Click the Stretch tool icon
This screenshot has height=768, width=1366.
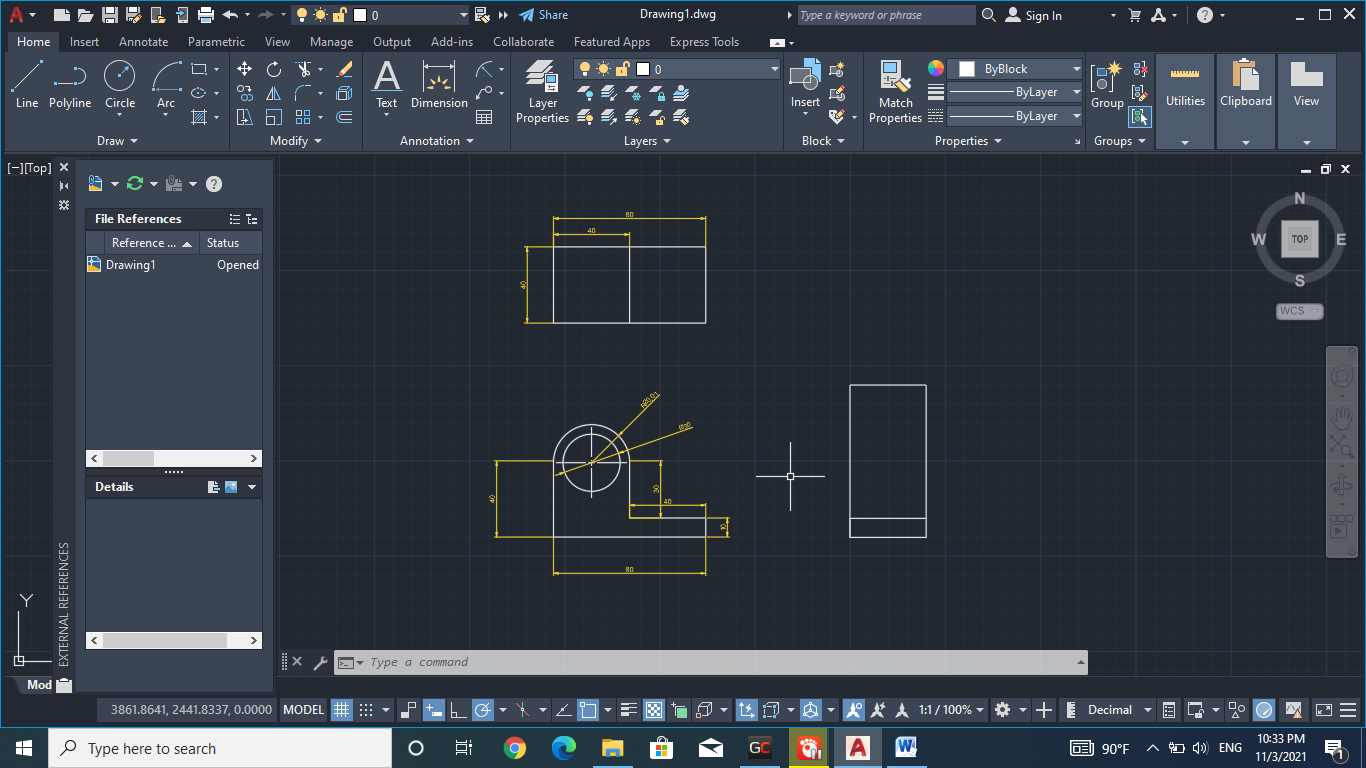(245, 117)
